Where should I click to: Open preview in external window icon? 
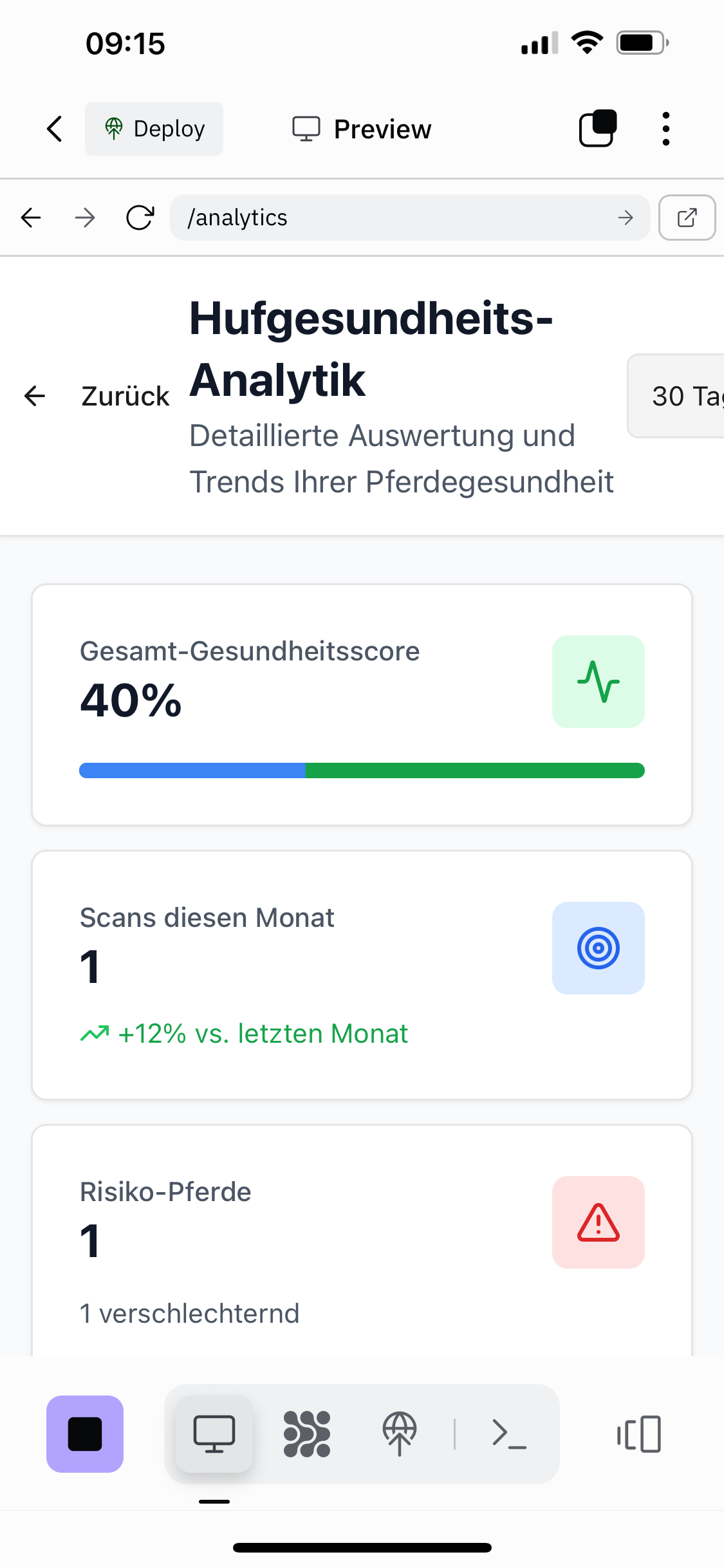(687, 218)
